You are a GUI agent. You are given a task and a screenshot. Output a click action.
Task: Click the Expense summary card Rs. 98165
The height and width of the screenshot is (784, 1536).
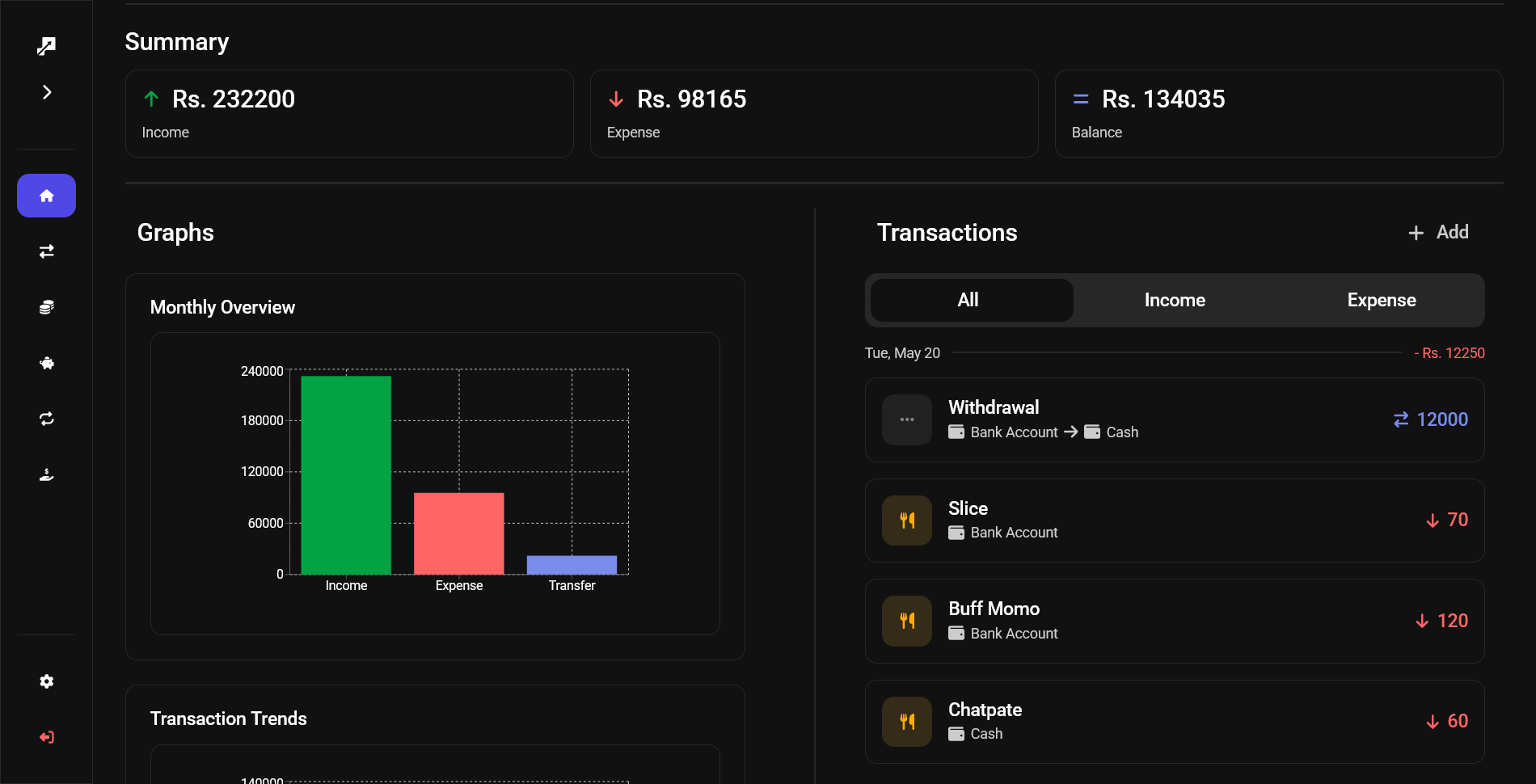[x=814, y=113]
